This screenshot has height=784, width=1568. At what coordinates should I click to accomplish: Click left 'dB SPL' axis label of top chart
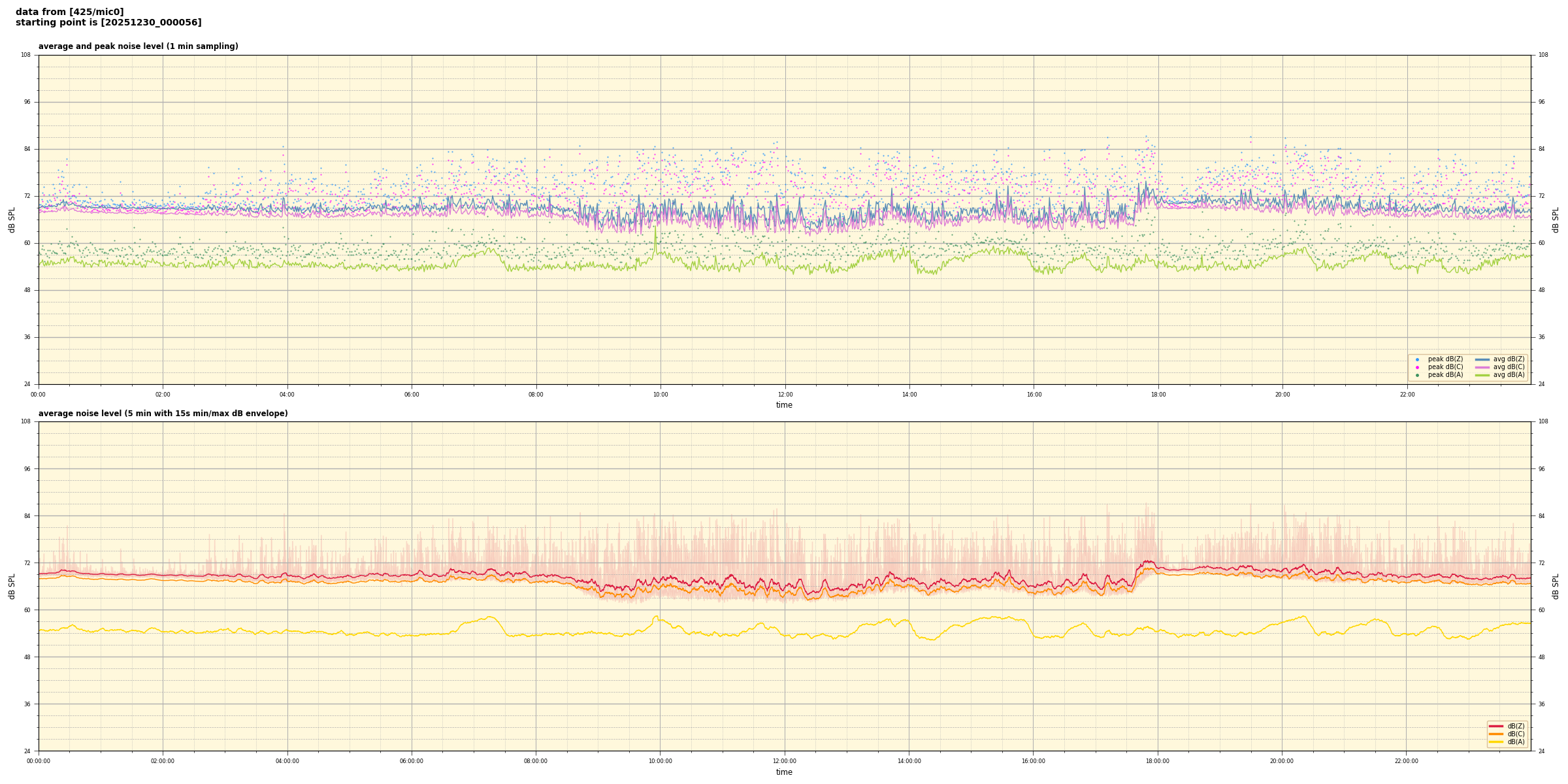12,220
